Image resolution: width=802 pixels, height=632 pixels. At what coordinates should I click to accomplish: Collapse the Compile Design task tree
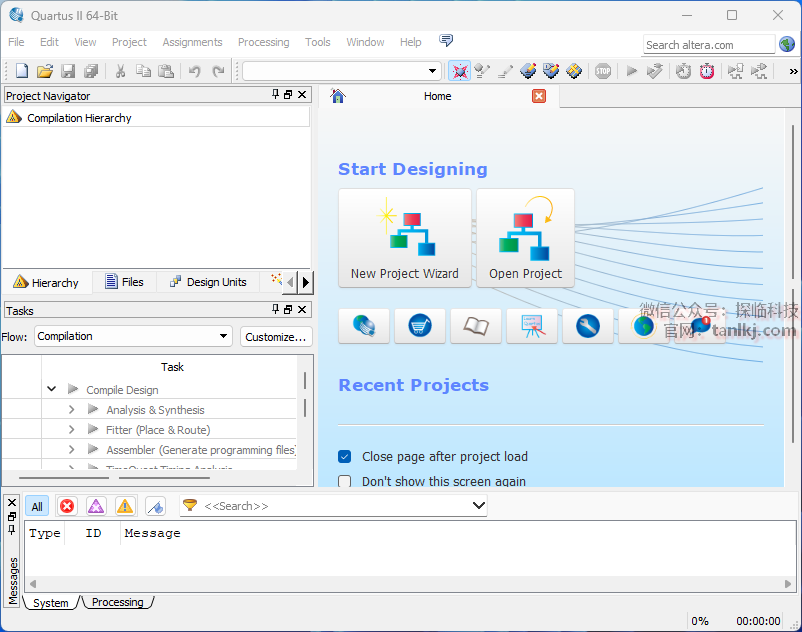coord(51,390)
